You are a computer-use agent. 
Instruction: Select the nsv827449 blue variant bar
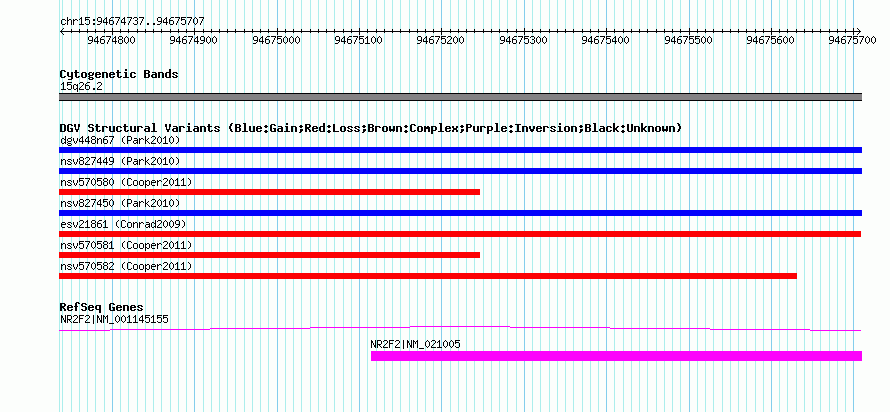460,171
